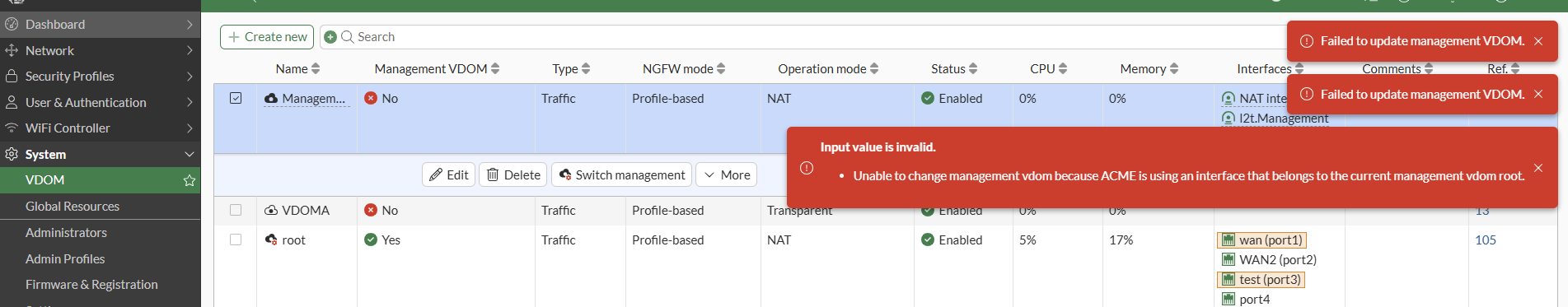The image size is (1568, 307).
Task: Click the User & Authentication person icon
Action: (12, 102)
